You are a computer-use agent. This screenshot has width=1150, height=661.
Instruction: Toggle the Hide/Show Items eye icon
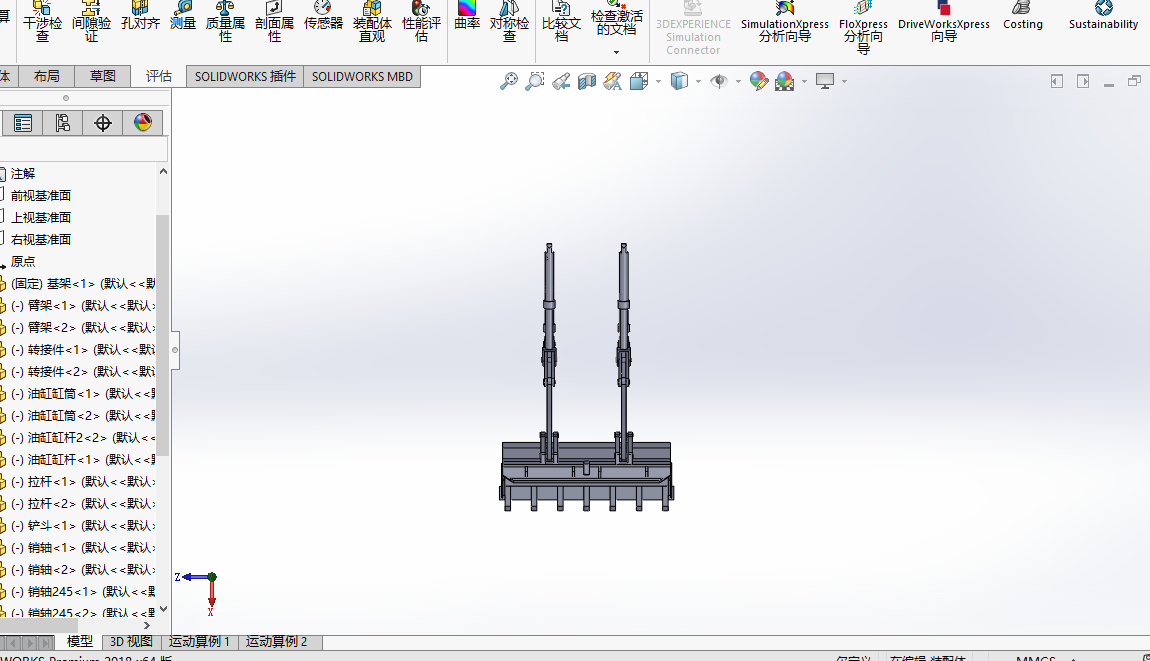pos(719,81)
